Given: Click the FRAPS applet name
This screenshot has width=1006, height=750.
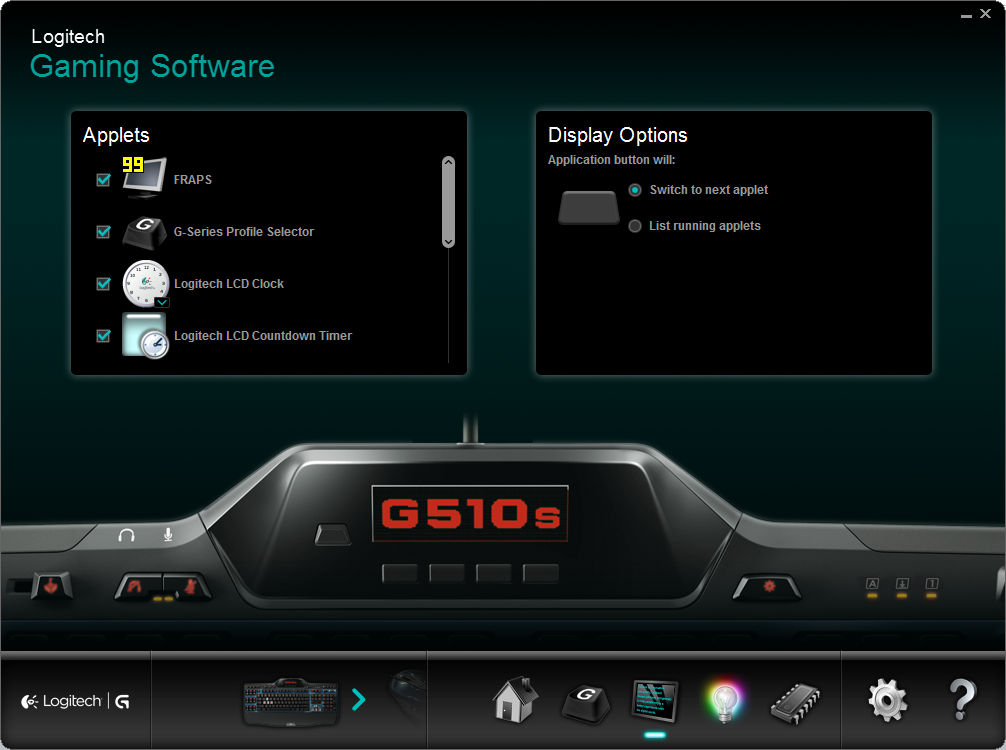Looking at the screenshot, I should (x=192, y=180).
